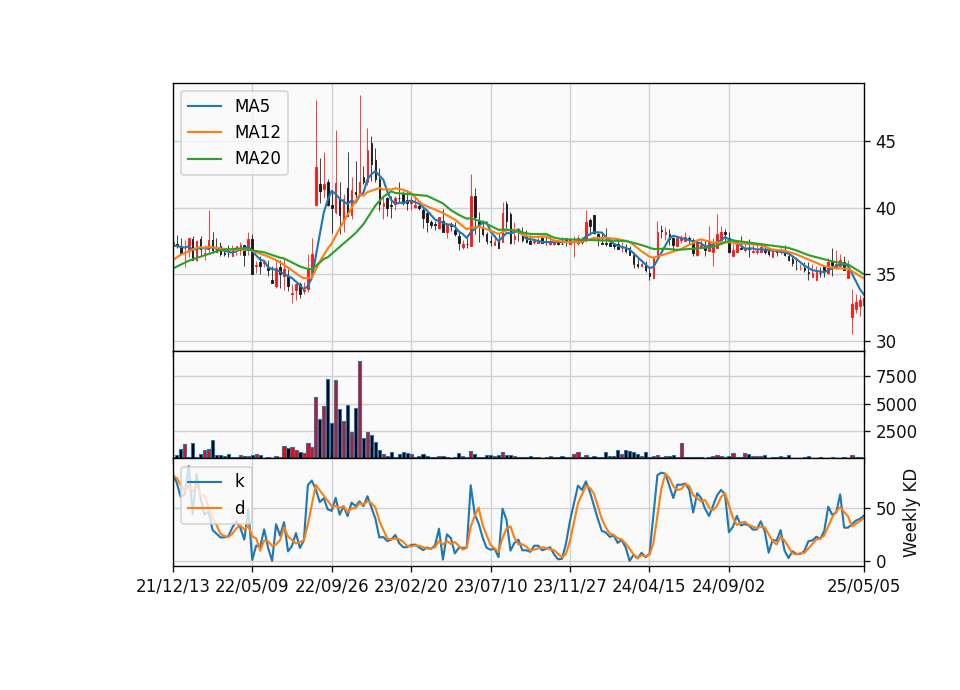Click the orange MA12 legend line sample
The height and width of the screenshot is (690, 960).
[x=204, y=132]
